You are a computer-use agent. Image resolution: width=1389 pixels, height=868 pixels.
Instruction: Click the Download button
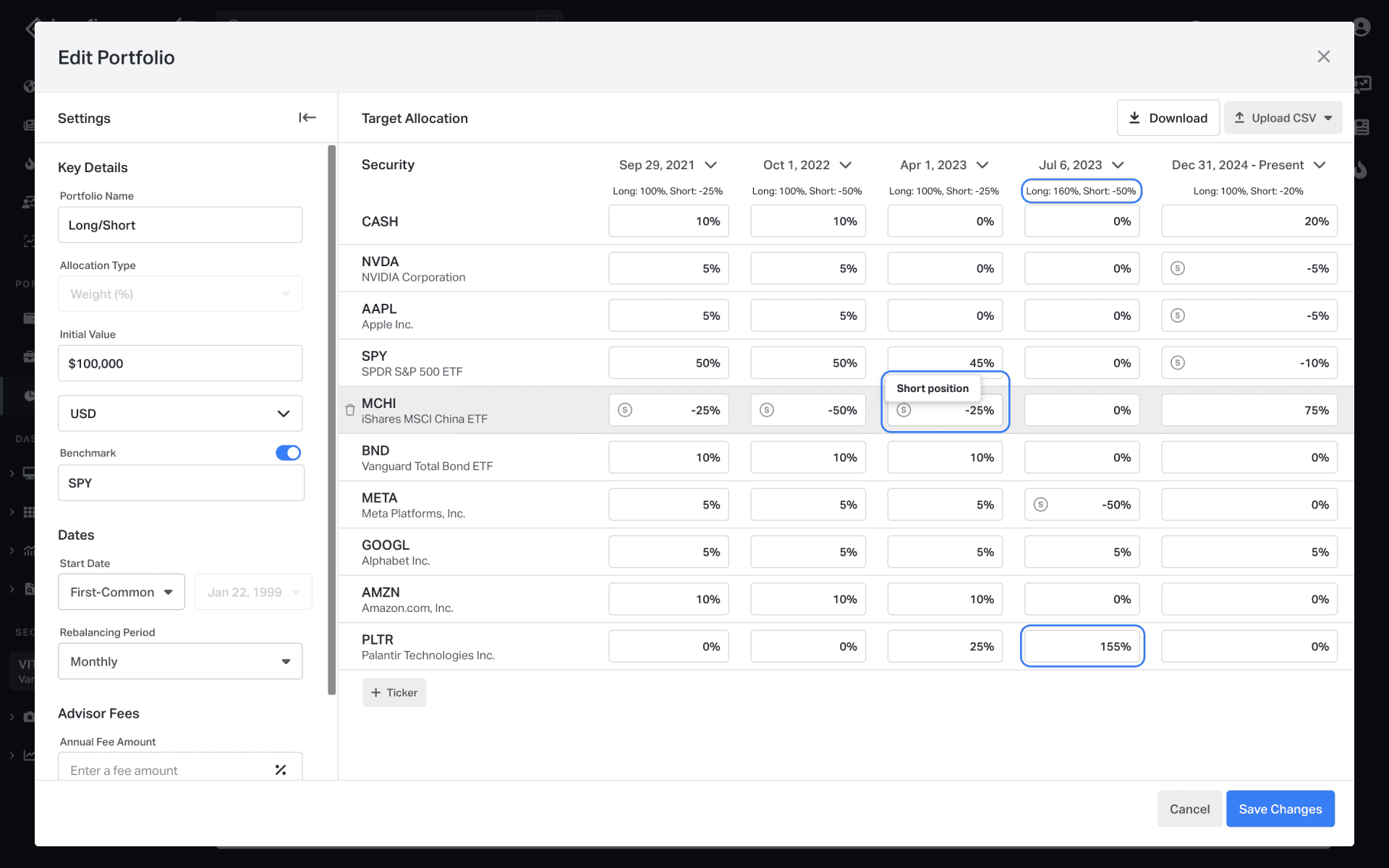pos(1168,118)
